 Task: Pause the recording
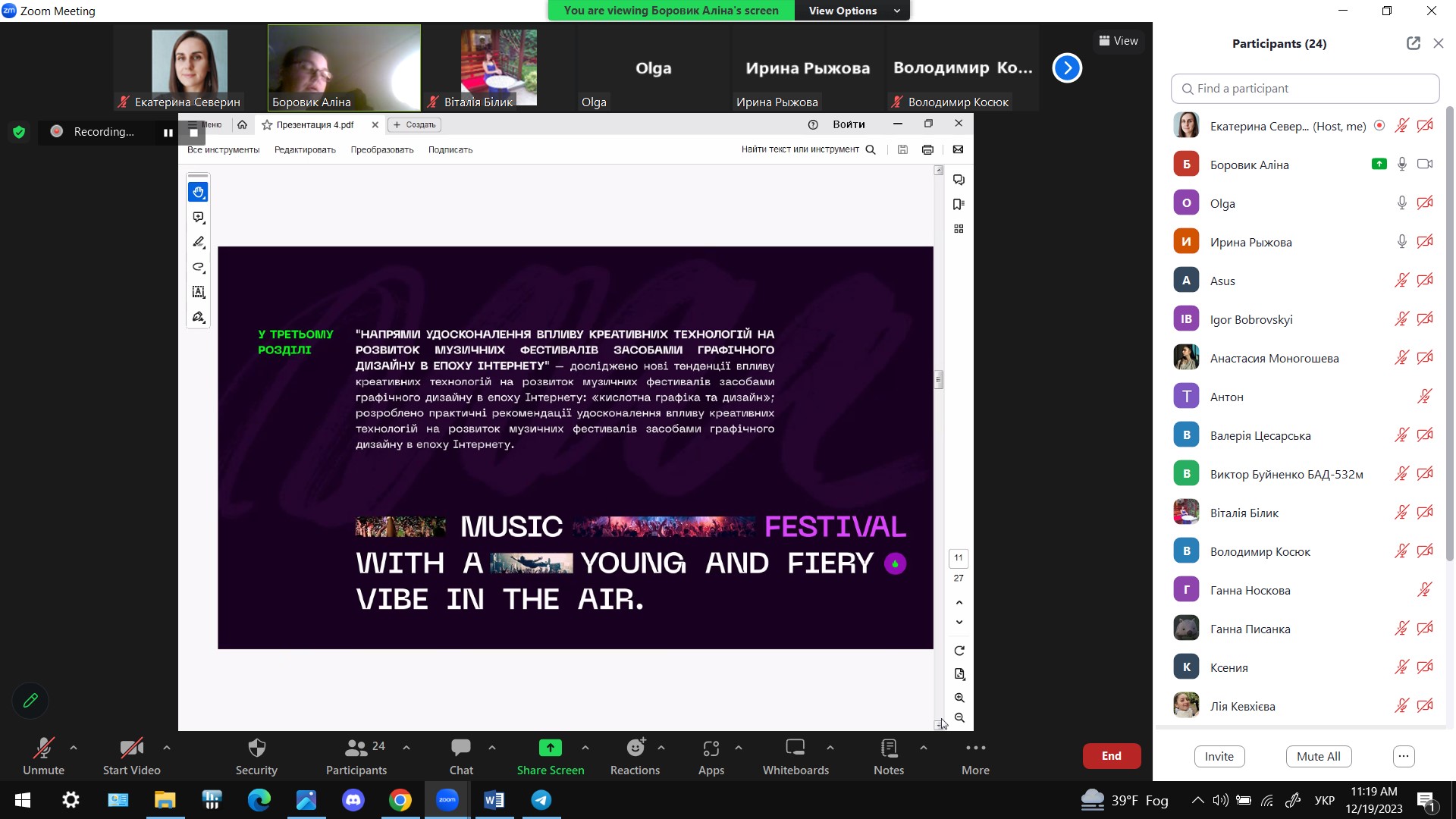pos(168,132)
